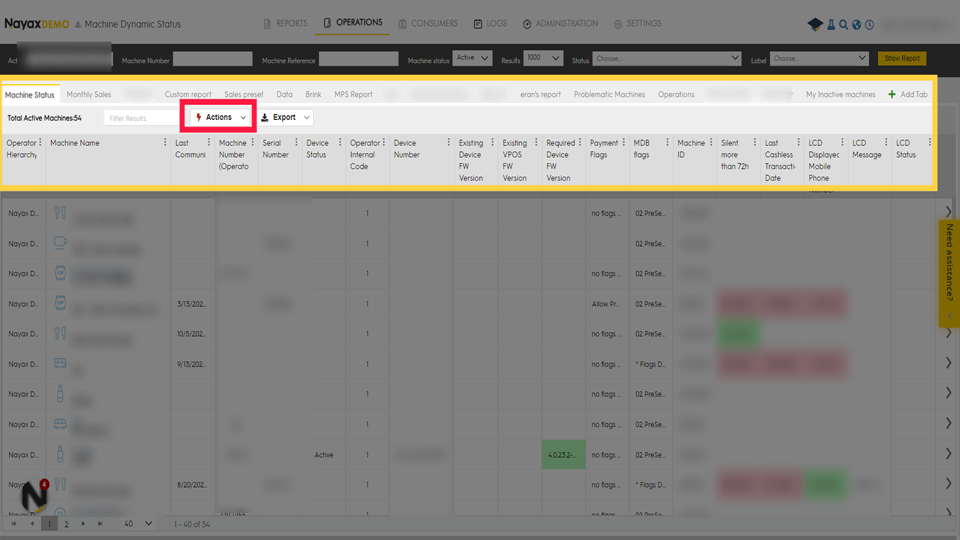960x540 pixels.
Task: Open column menu for Operator Hierarchy
Action: [40, 142]
